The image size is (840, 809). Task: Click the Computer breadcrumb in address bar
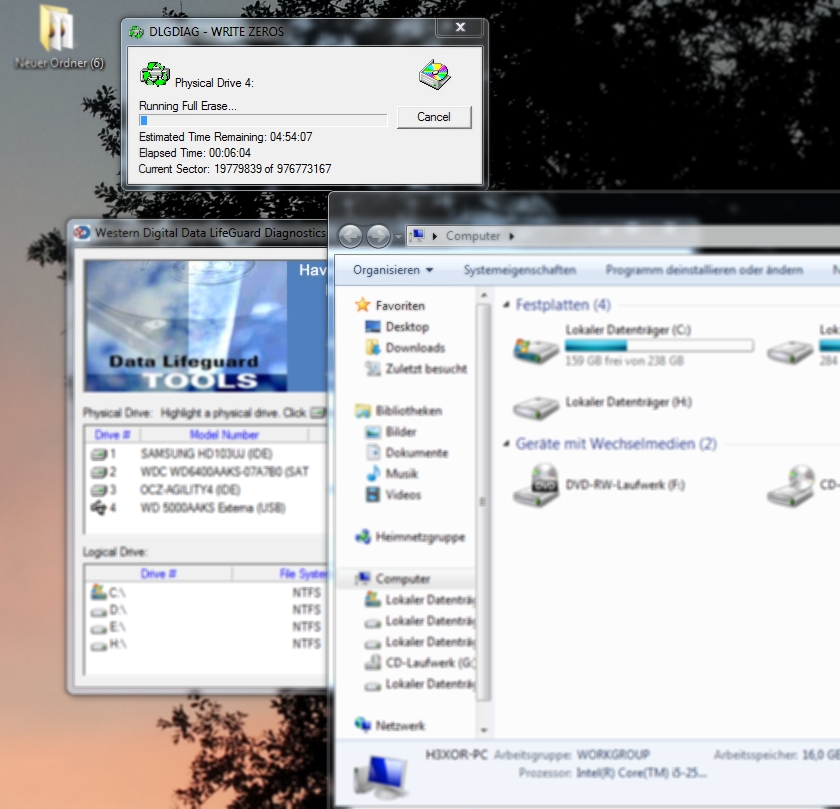[x=472, y=236]
